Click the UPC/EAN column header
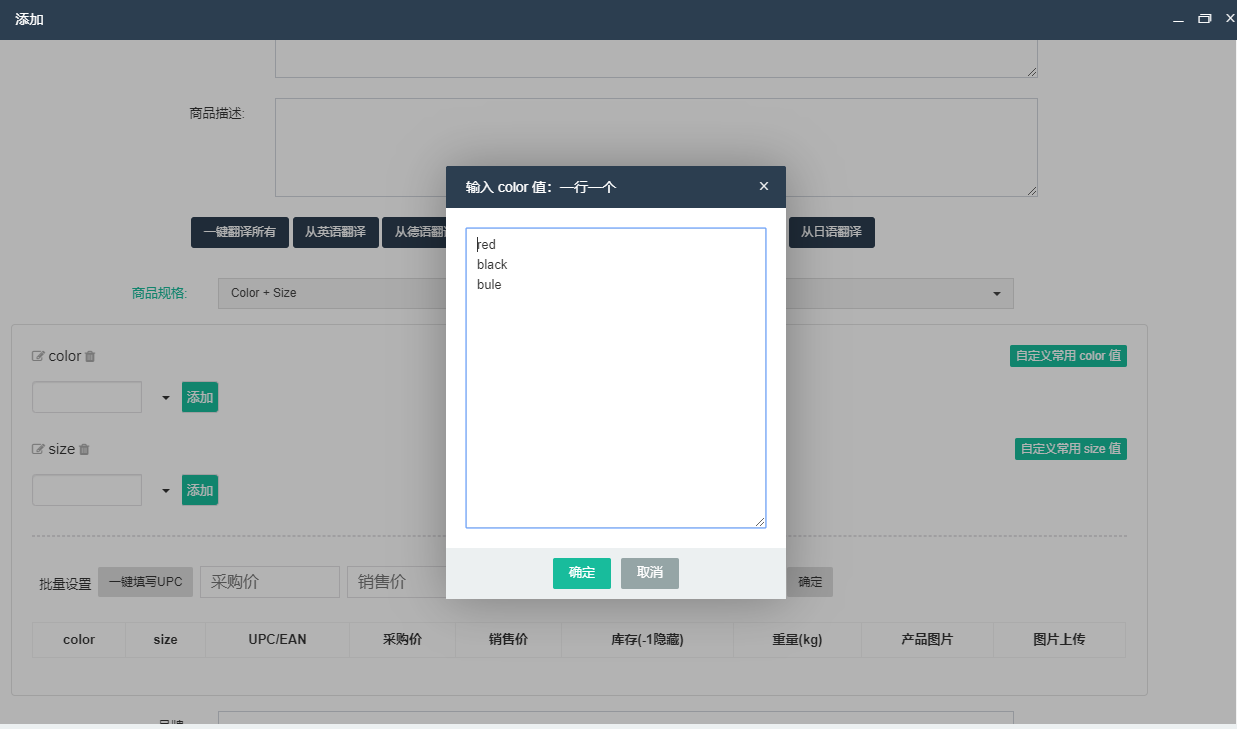The width and height of the screenshot is (1237, 729). tap(277, 640)
